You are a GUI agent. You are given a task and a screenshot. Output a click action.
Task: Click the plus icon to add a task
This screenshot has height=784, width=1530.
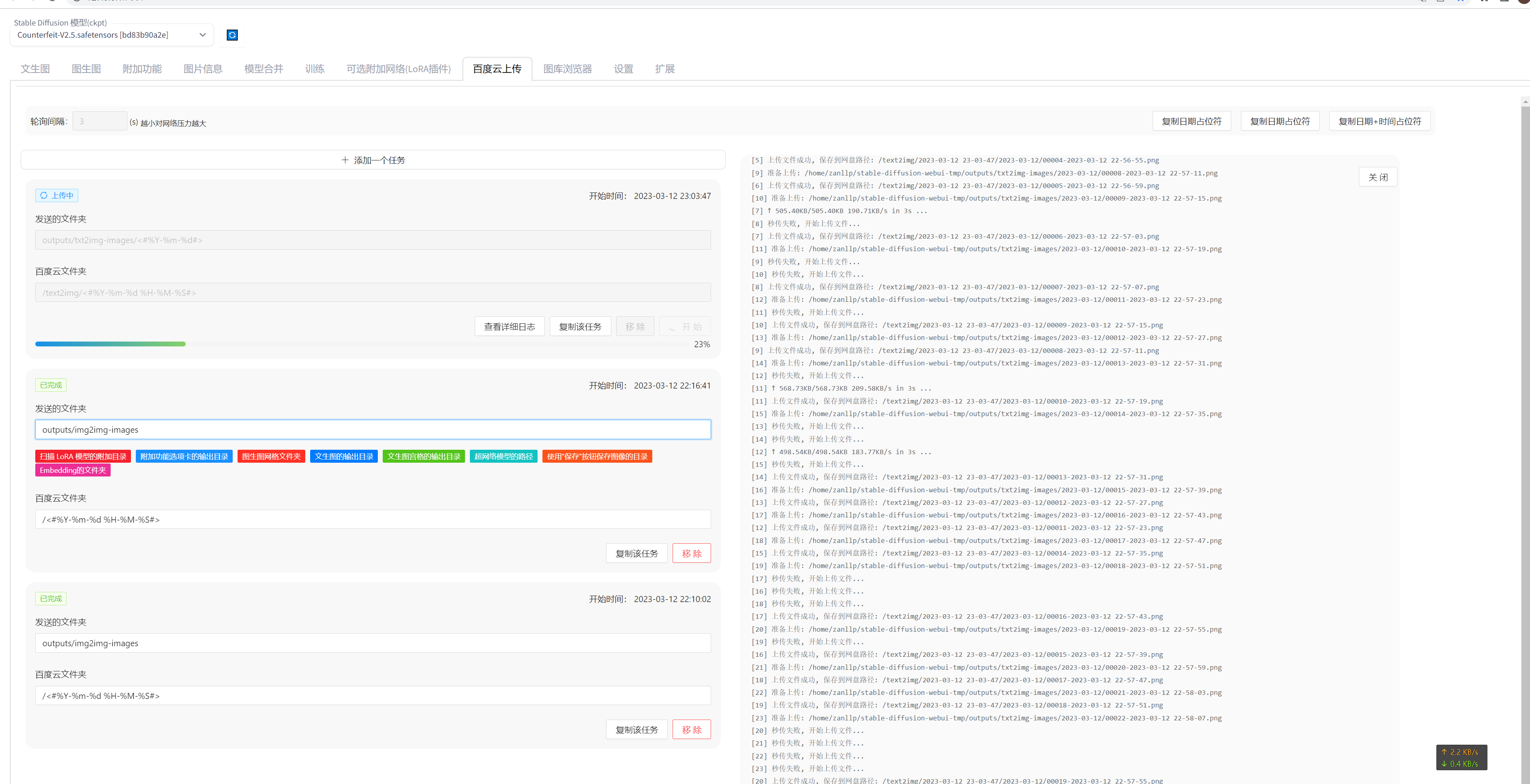click(345, 160)
